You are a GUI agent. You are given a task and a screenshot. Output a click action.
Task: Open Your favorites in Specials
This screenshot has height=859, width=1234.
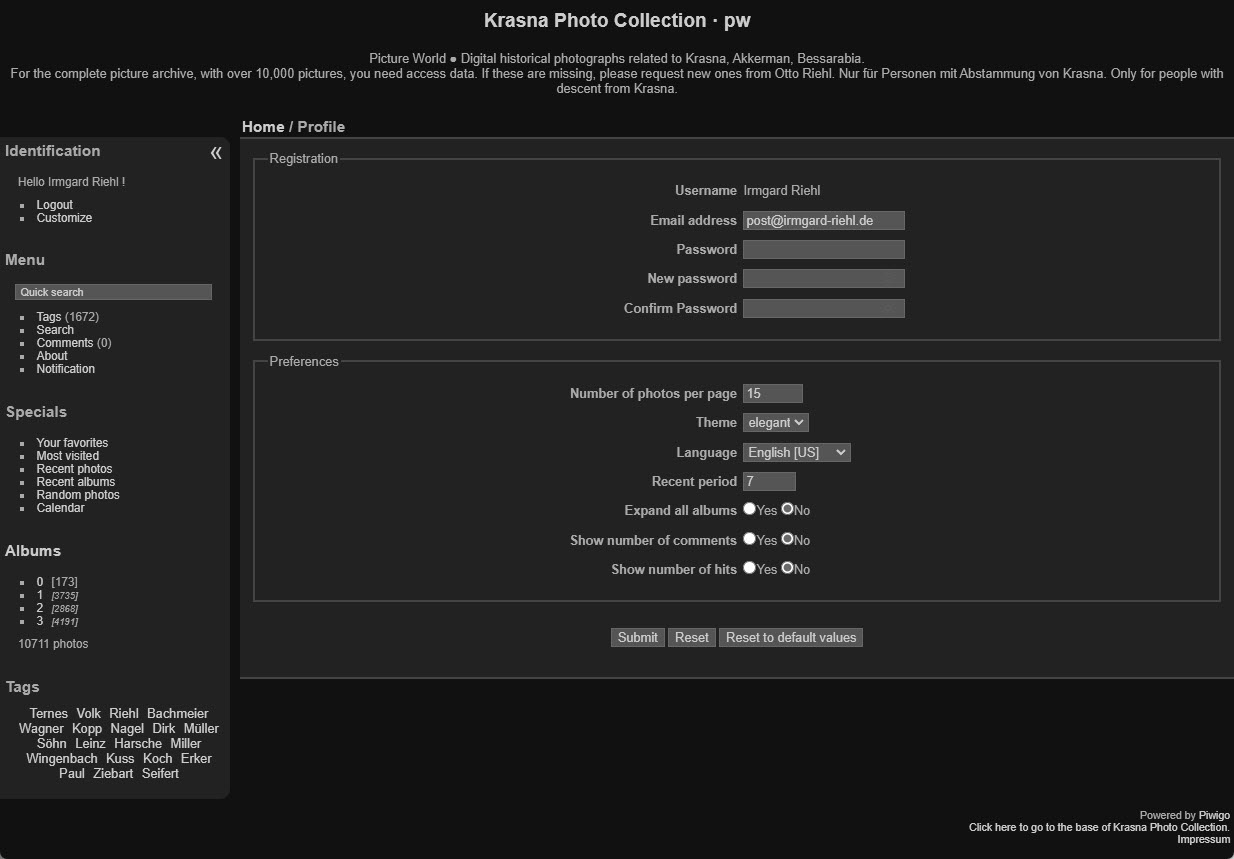pos(72,443)
